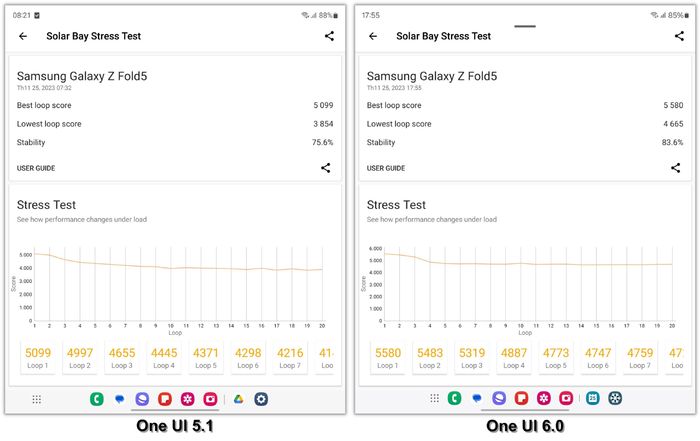Tap share icon beside right USER GUIDE
700x441 pixels.
pos(675,168)
